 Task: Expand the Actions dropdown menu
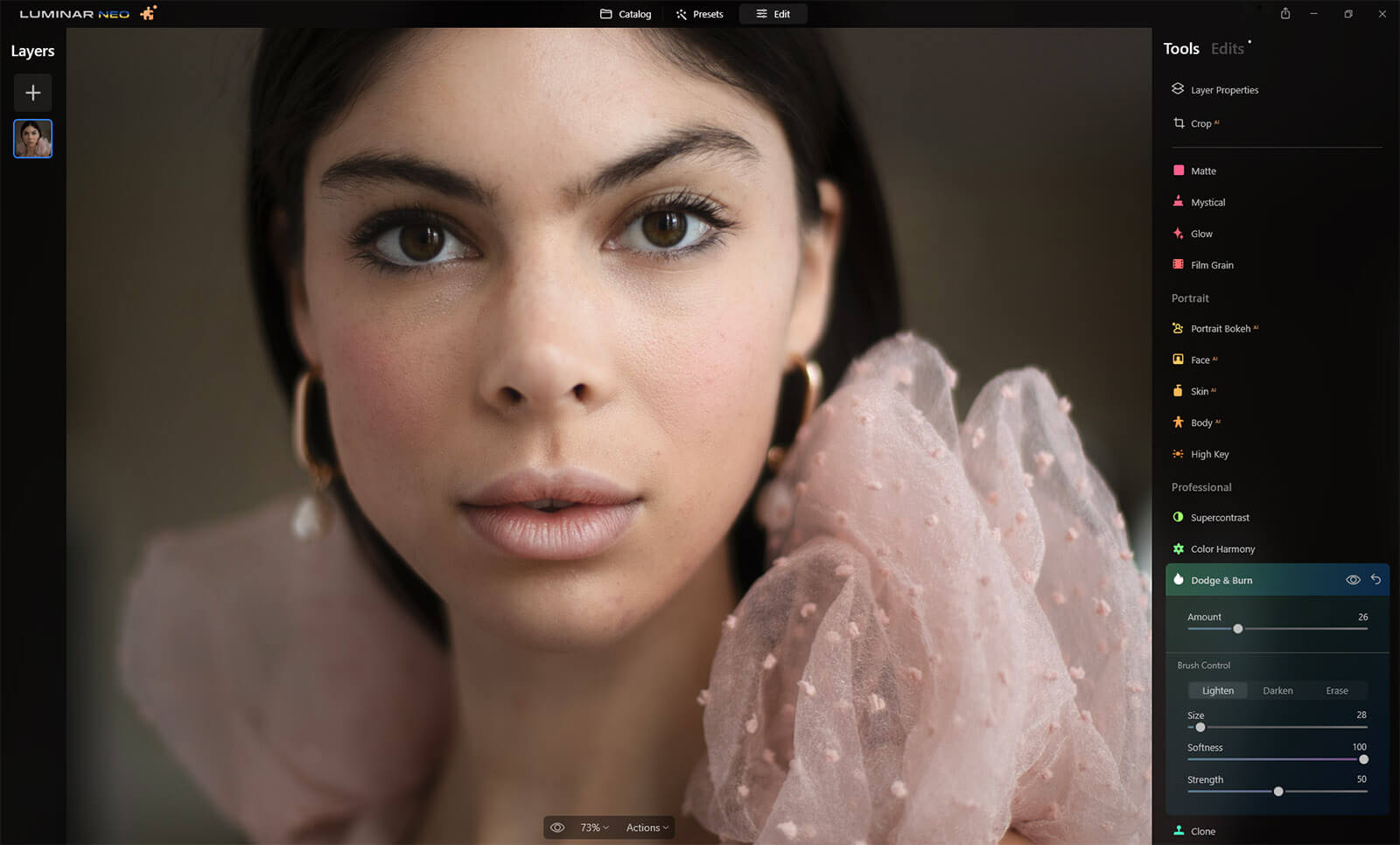click(647, 828)
